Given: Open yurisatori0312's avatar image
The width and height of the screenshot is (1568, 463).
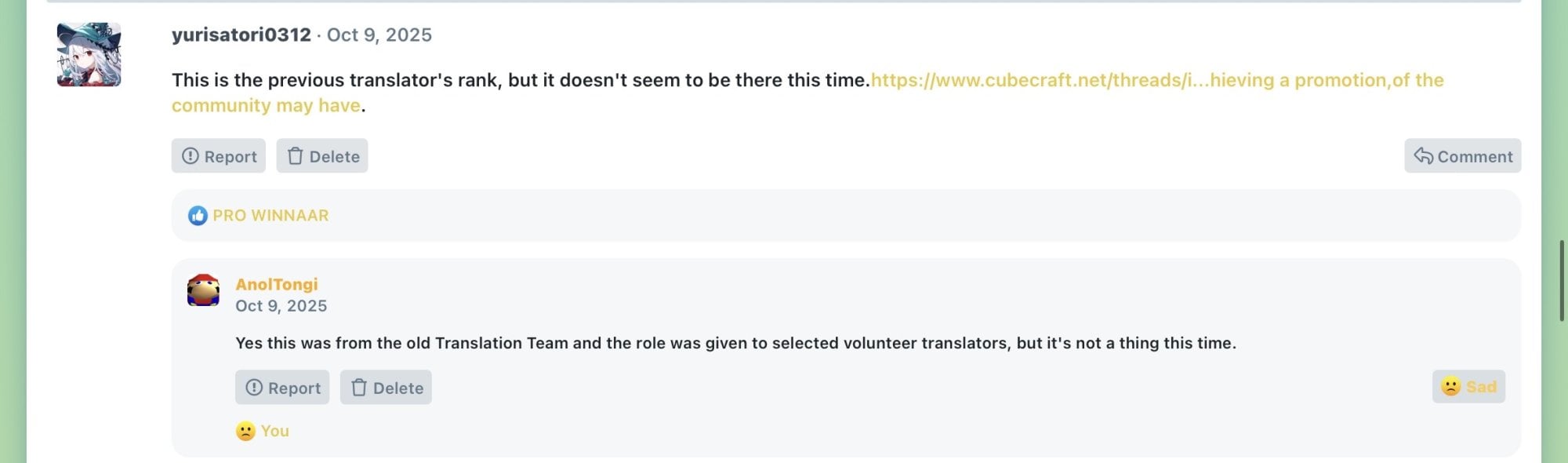Looking at the screenshot, I should [89, 54].
